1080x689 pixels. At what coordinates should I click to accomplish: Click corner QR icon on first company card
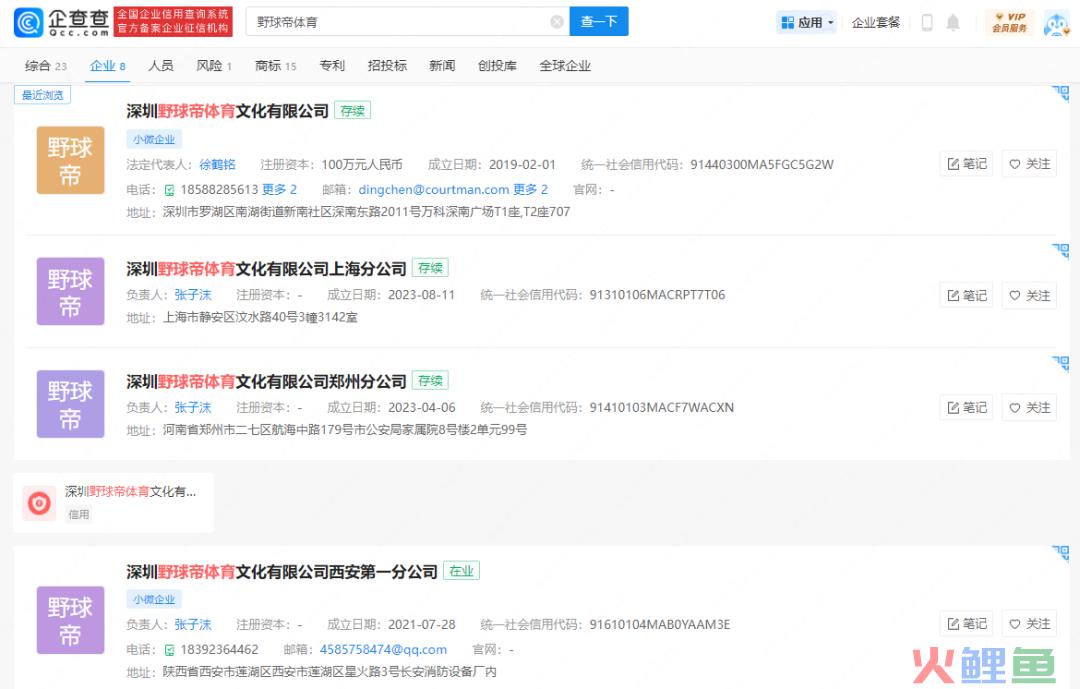(x=1061, y=94)
